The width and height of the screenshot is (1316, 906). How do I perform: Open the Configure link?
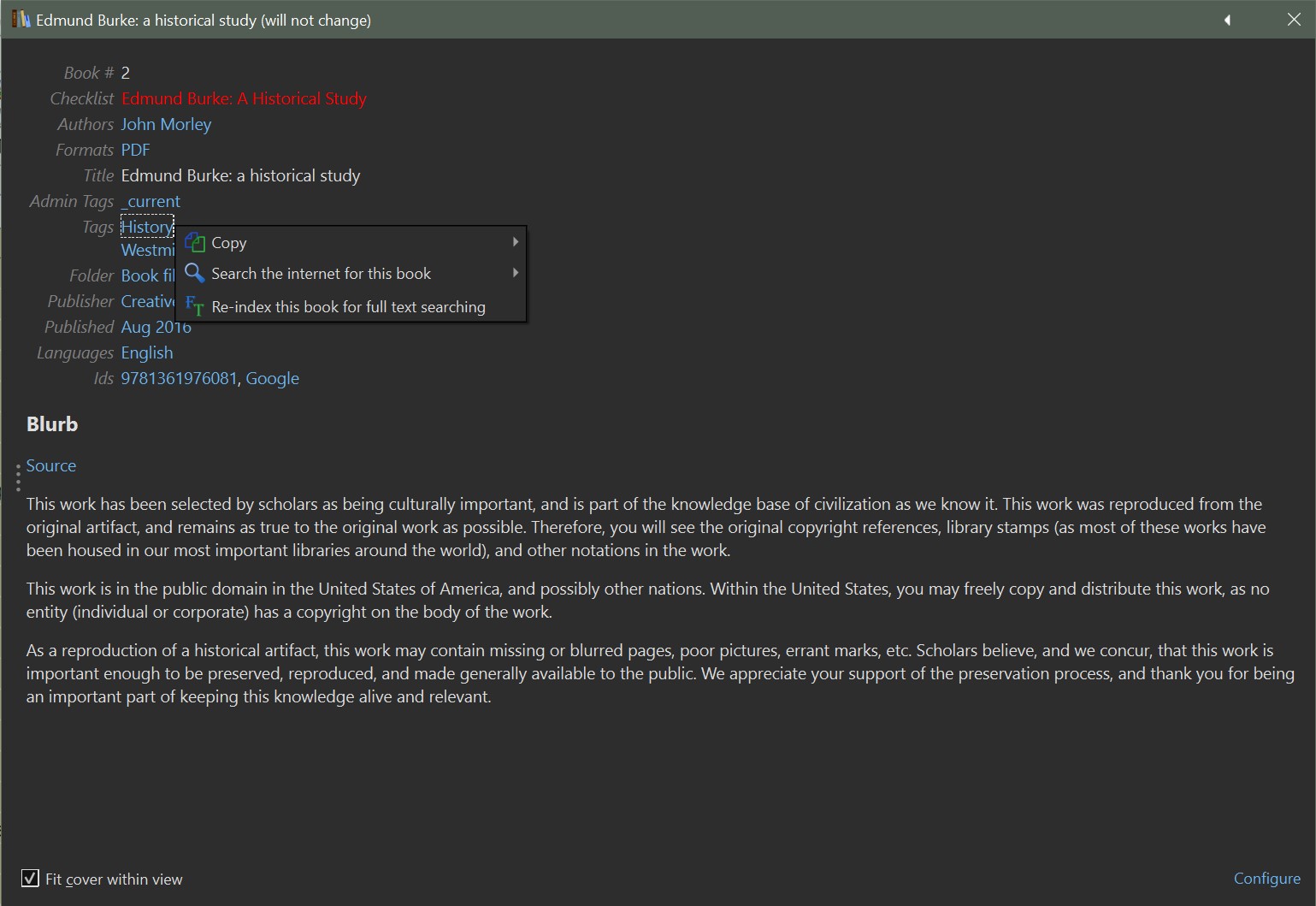pos(1266,879)
